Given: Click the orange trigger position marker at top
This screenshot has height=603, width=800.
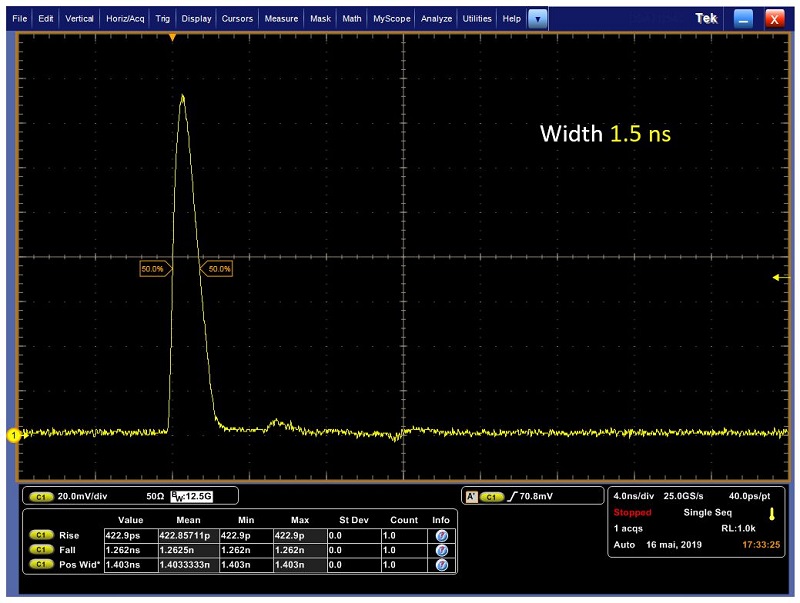Looking at the screenshot, I should pyautogui.click(x=172, y=37).
